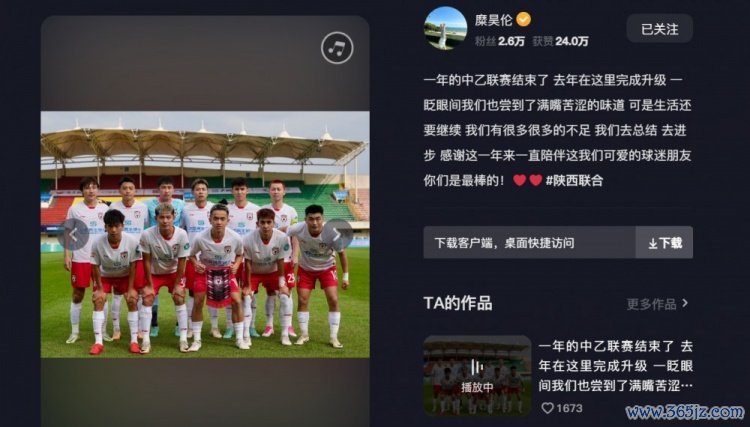Viewport: 750px width, 427px height.
Task: Open the username 糜昊伦 link
Action: click(494, 20)
